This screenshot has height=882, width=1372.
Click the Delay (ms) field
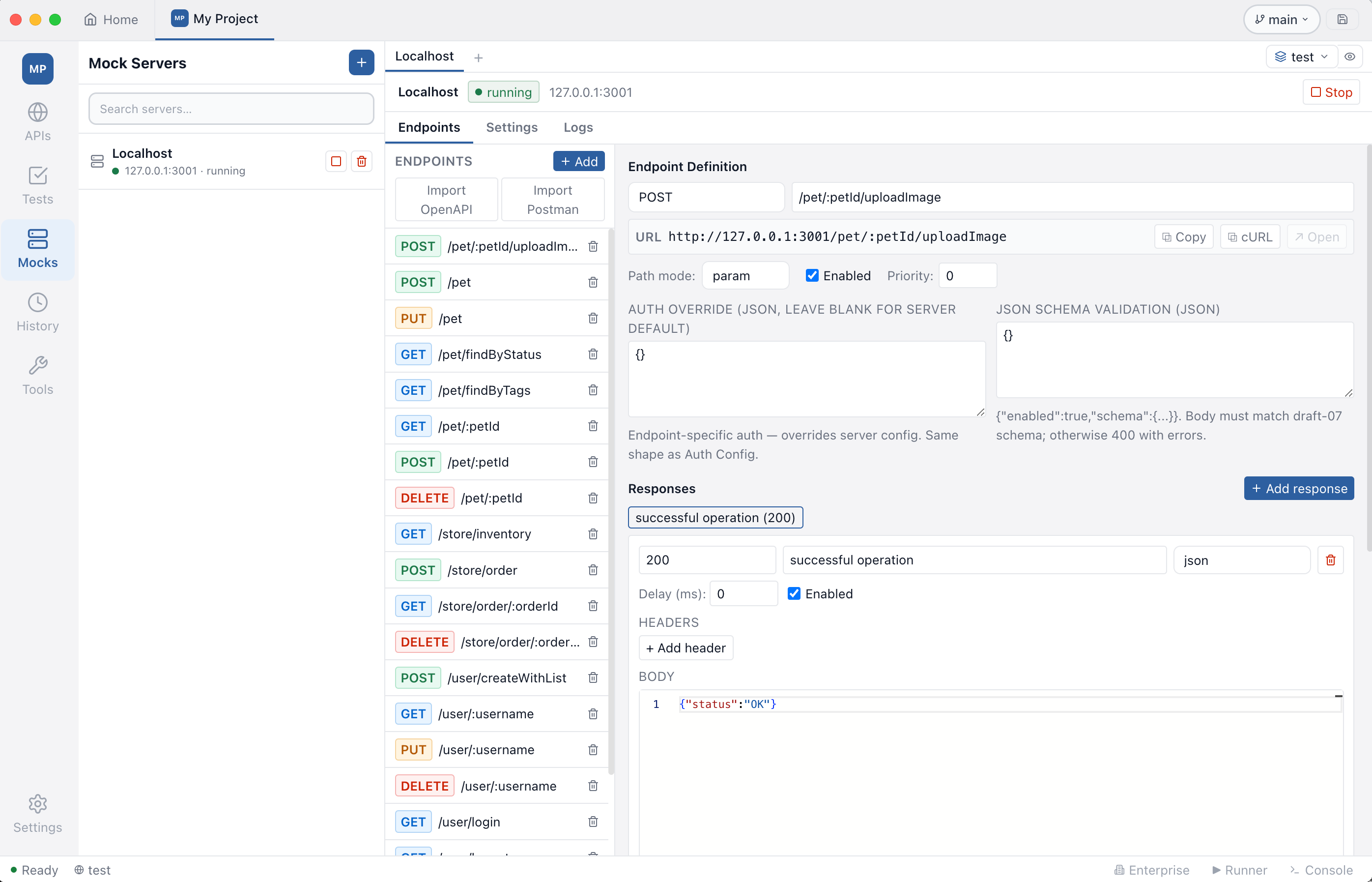pos(743,593)
